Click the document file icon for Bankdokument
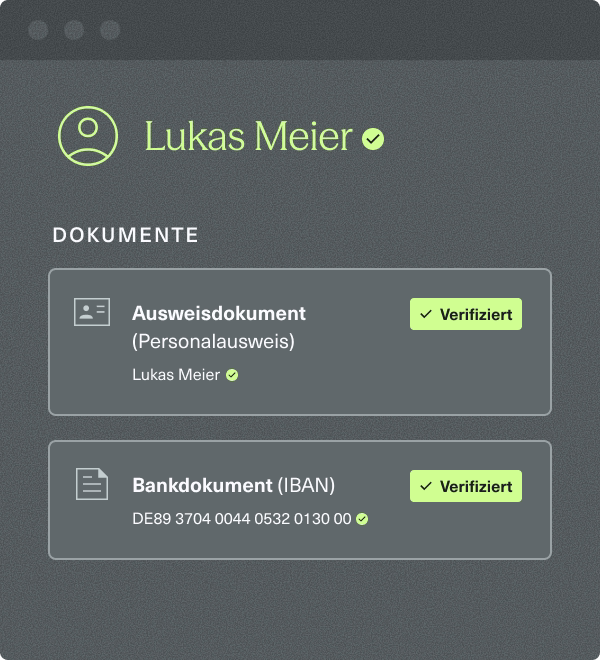The height and width of the screenshot is (660, 600). (x=92, y=484)
